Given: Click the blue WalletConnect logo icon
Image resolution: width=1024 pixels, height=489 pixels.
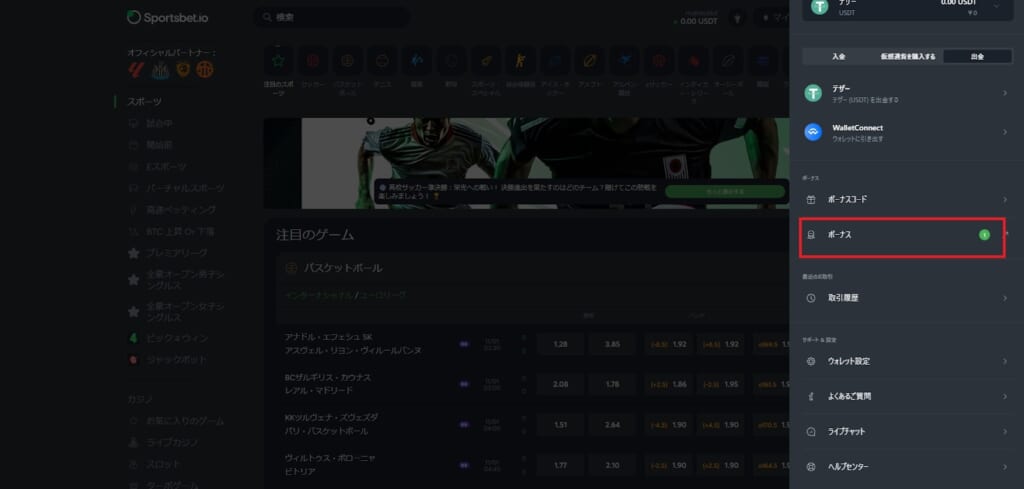Looking at the screenshot, I should click(812, 133).
